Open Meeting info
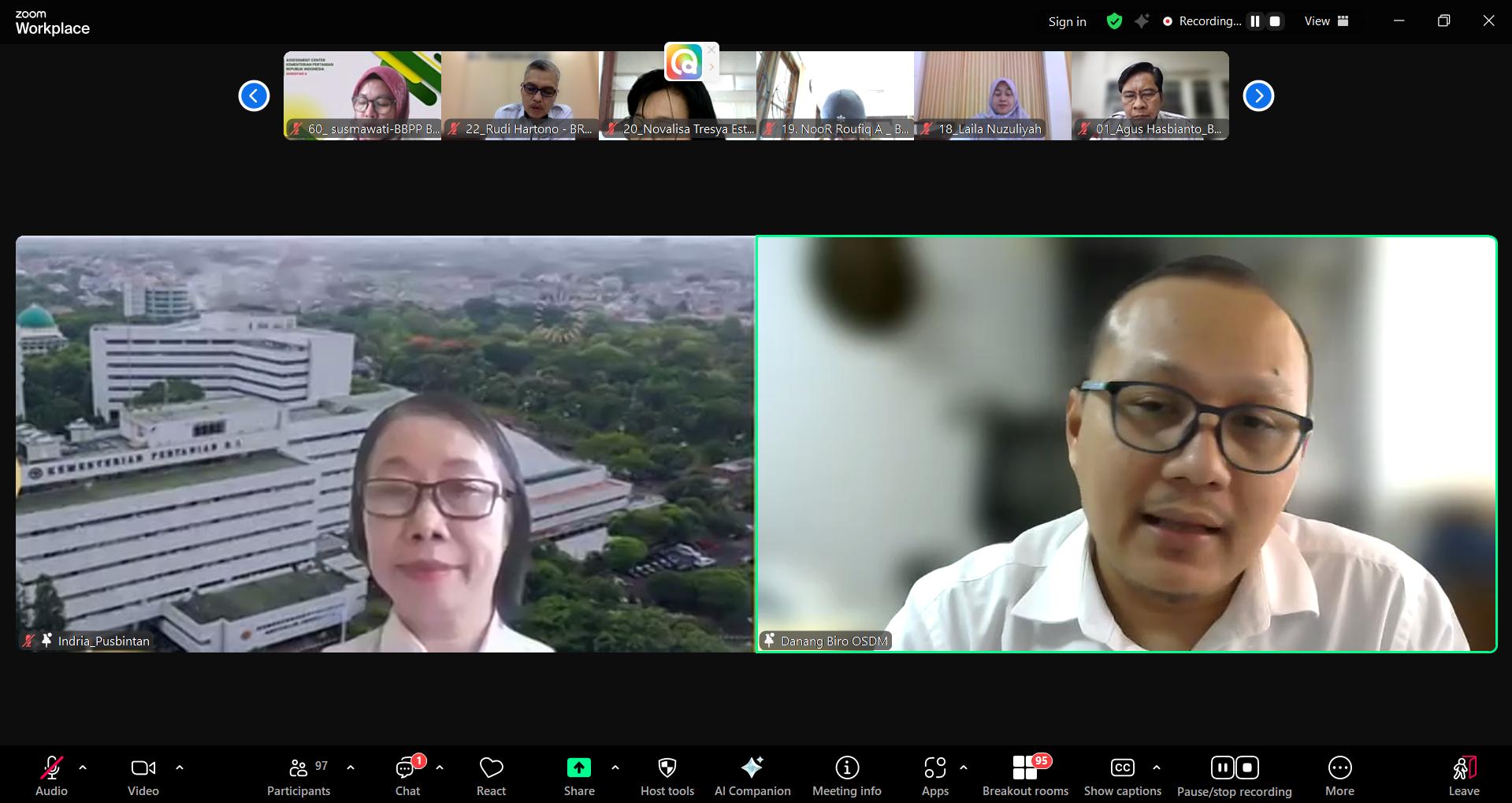The height and width of the screenshot is (803, 1512). [846, 775]
